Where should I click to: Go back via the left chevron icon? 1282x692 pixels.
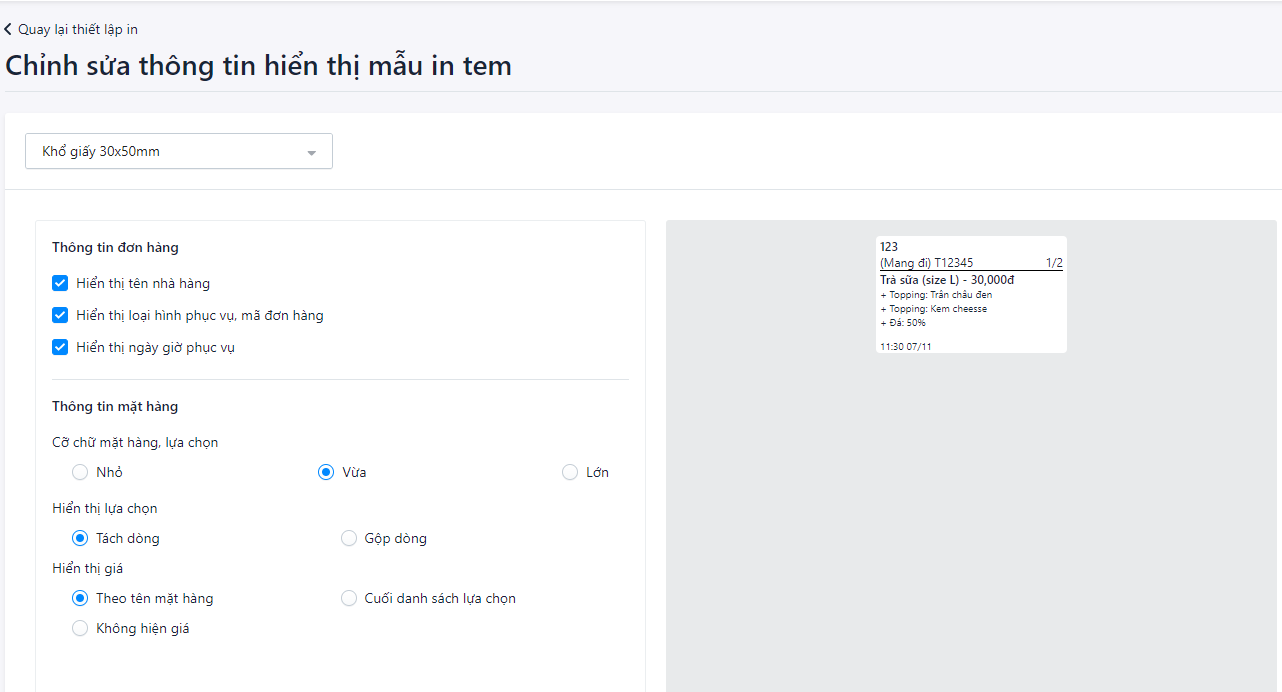[x=8, y=30]
